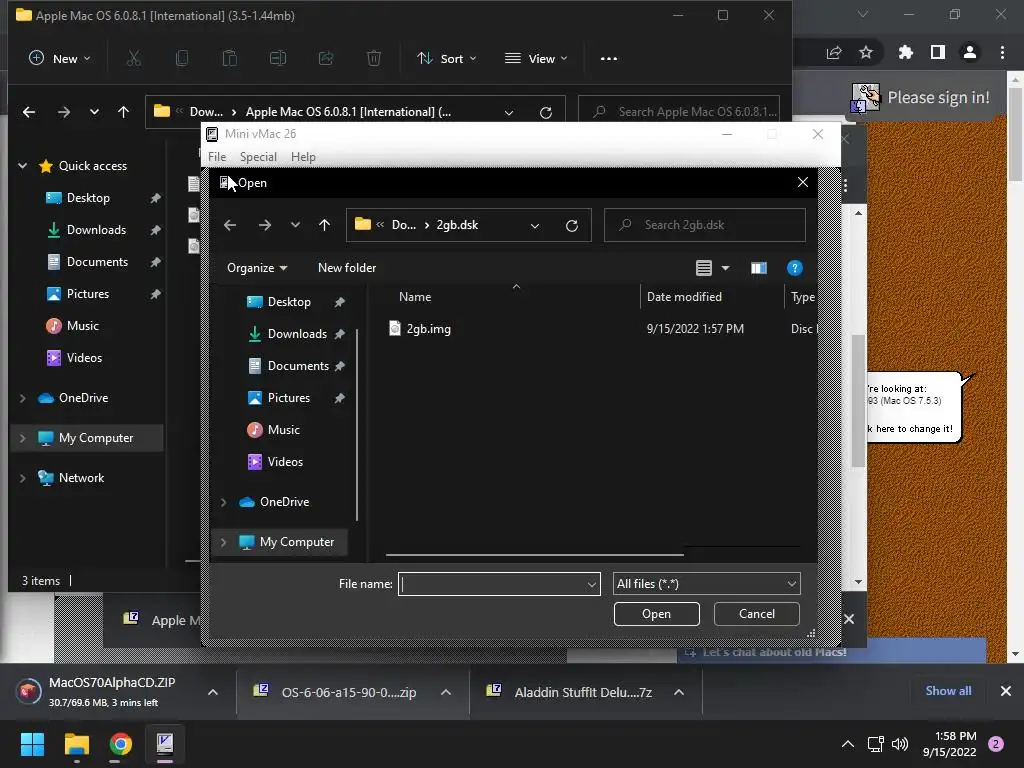Select Music in File Explorer sidebar

click(82, 326)
